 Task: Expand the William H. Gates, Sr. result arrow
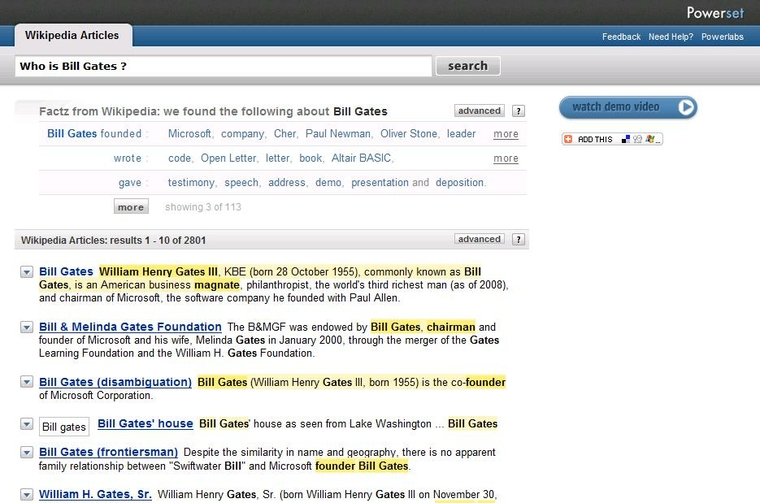tap(27, 494)
